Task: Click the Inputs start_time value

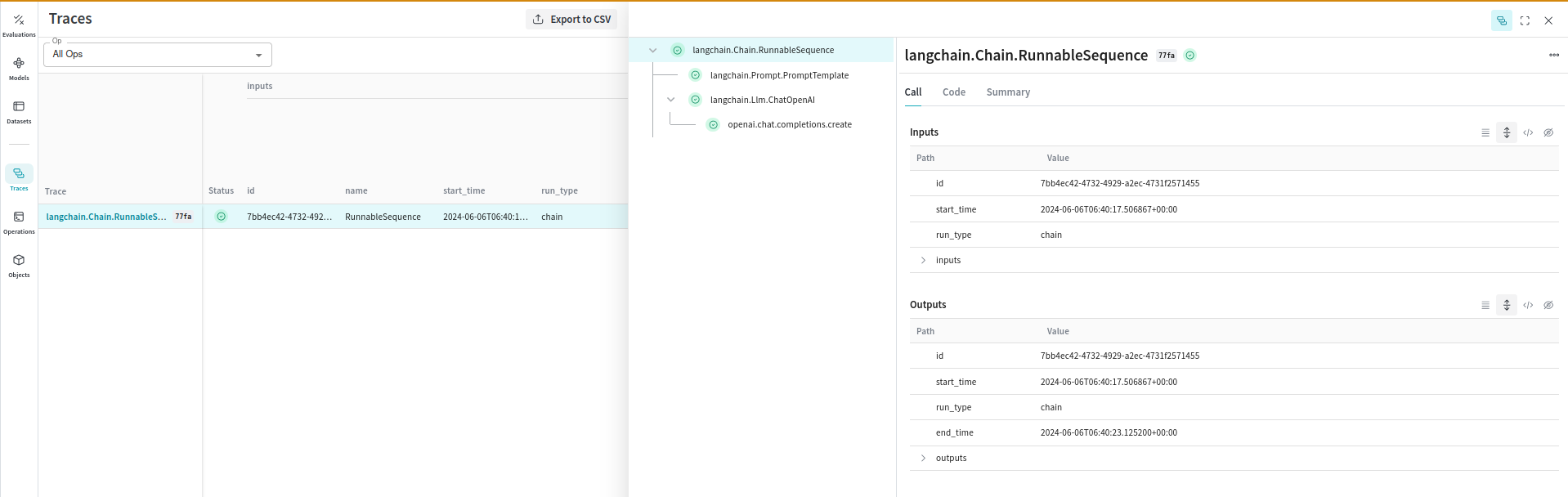Action: (1109, 210)
